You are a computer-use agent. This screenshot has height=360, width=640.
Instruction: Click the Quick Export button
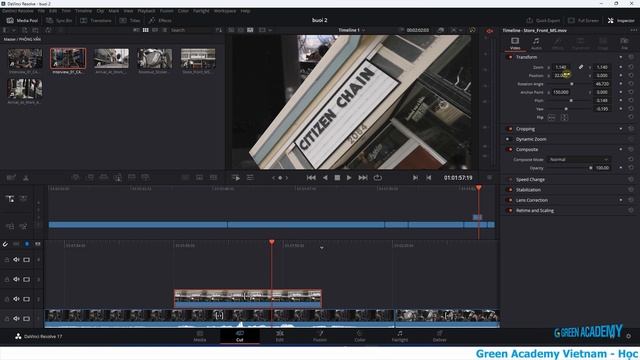pyautogui.click(x=543, y=20)
